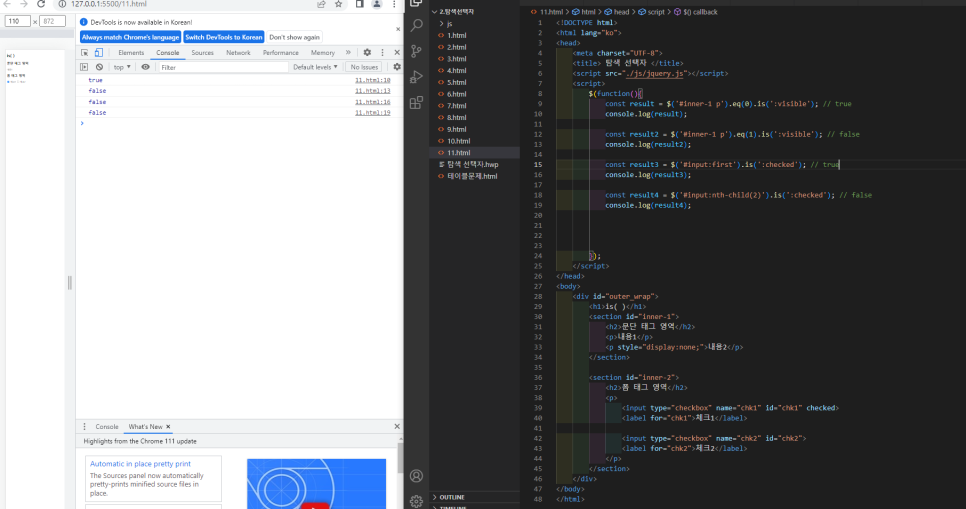The height and width of the screenshot is (509, 966).
Task: Open DevTools customize three-dot menu
Action: (382, 53)
